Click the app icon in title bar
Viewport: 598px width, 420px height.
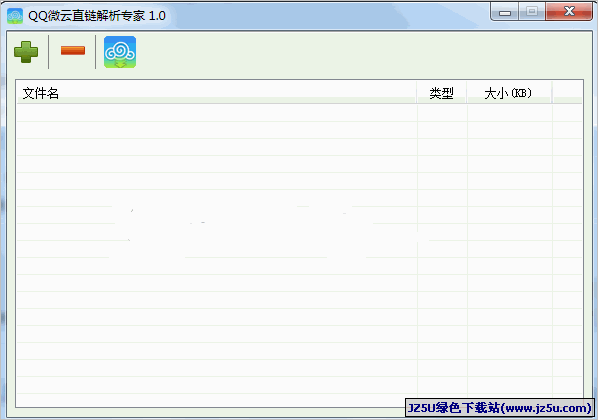15,16
